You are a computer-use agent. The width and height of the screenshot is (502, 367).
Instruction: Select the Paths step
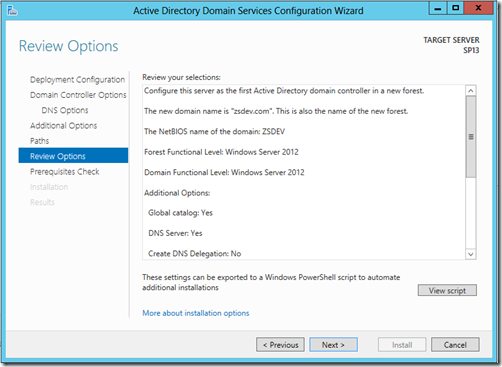(x=39, y=141)
